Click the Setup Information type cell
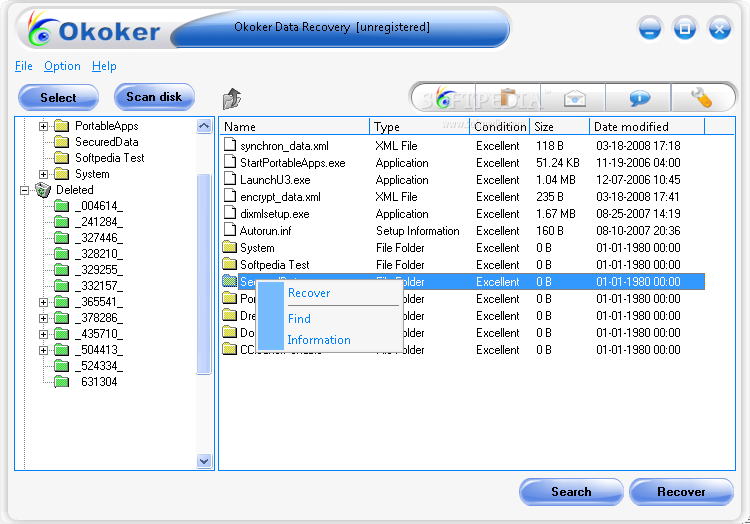 (x=418, y=231)
